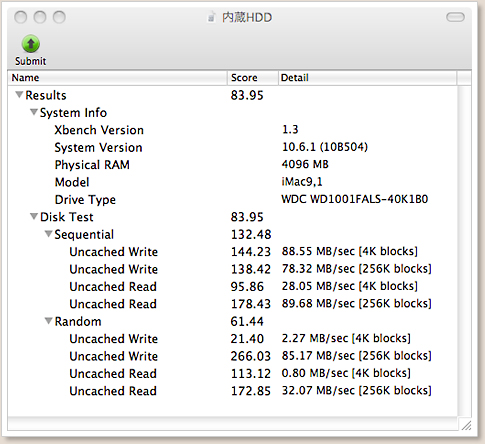The image size is (485, 444).
Task: Collapse the System Info disclosure triangle
Action: pos(34,112)
